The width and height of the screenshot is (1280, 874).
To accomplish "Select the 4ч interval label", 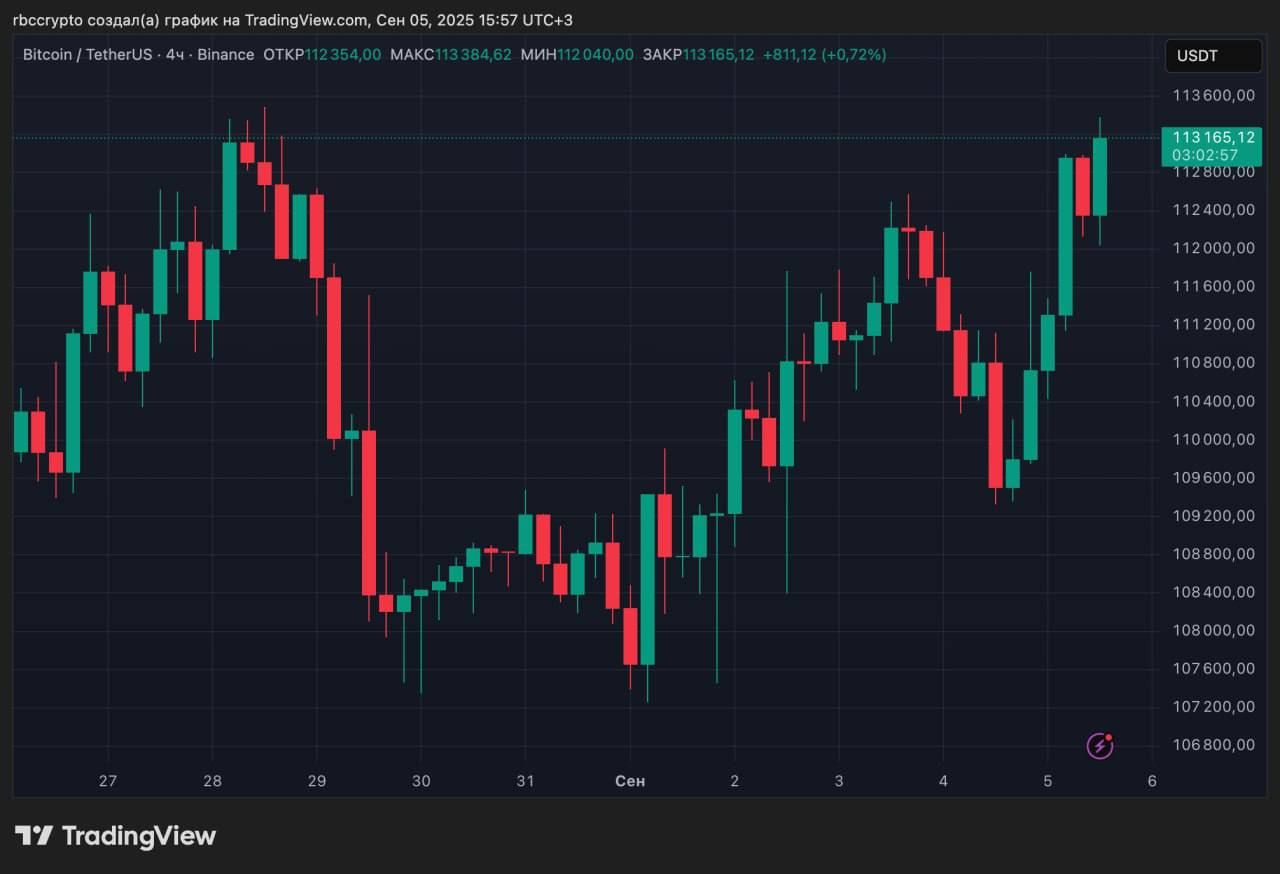I will tap(174, 54).
